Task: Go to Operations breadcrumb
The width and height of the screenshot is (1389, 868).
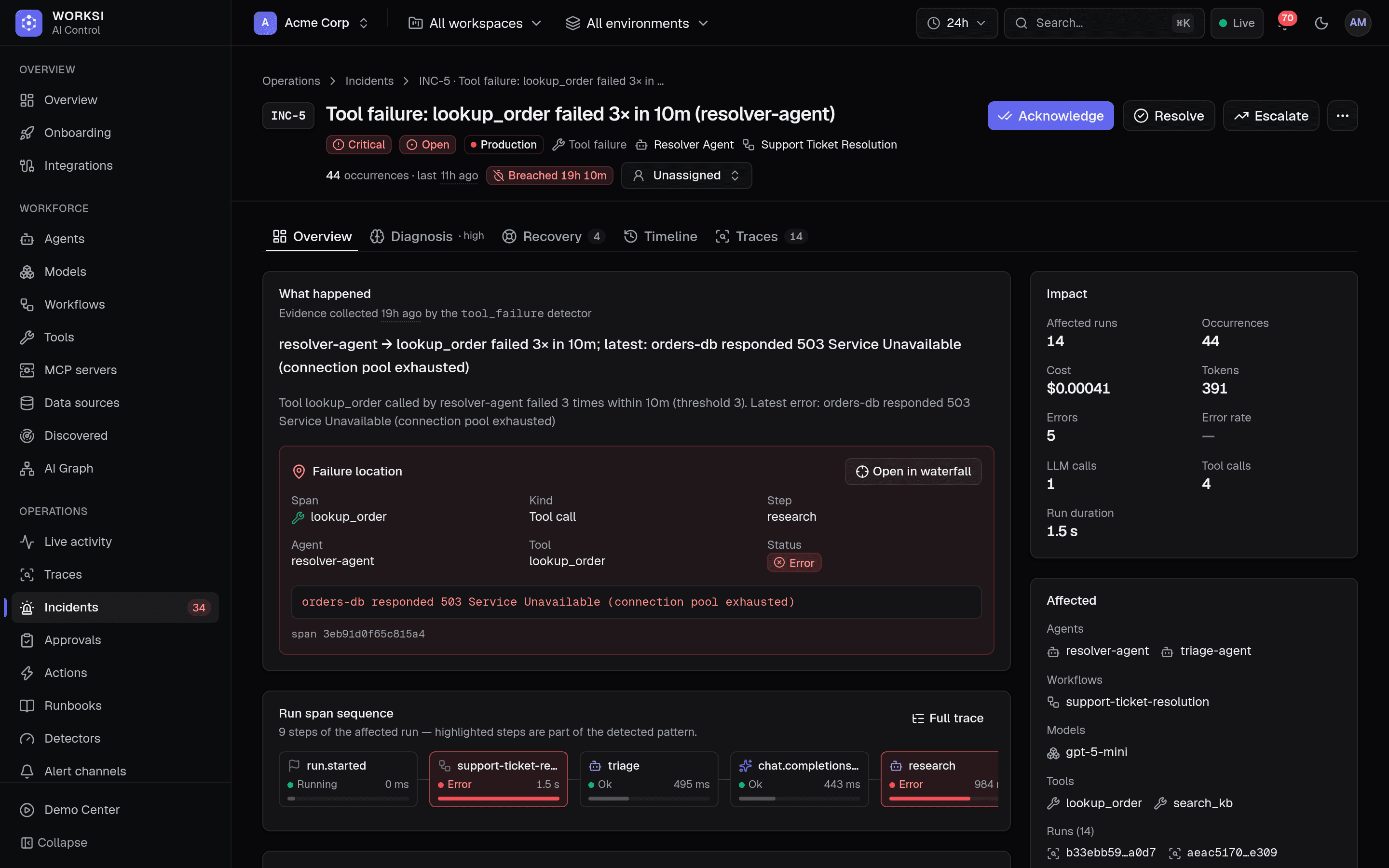Action: [x=291, y=81]
